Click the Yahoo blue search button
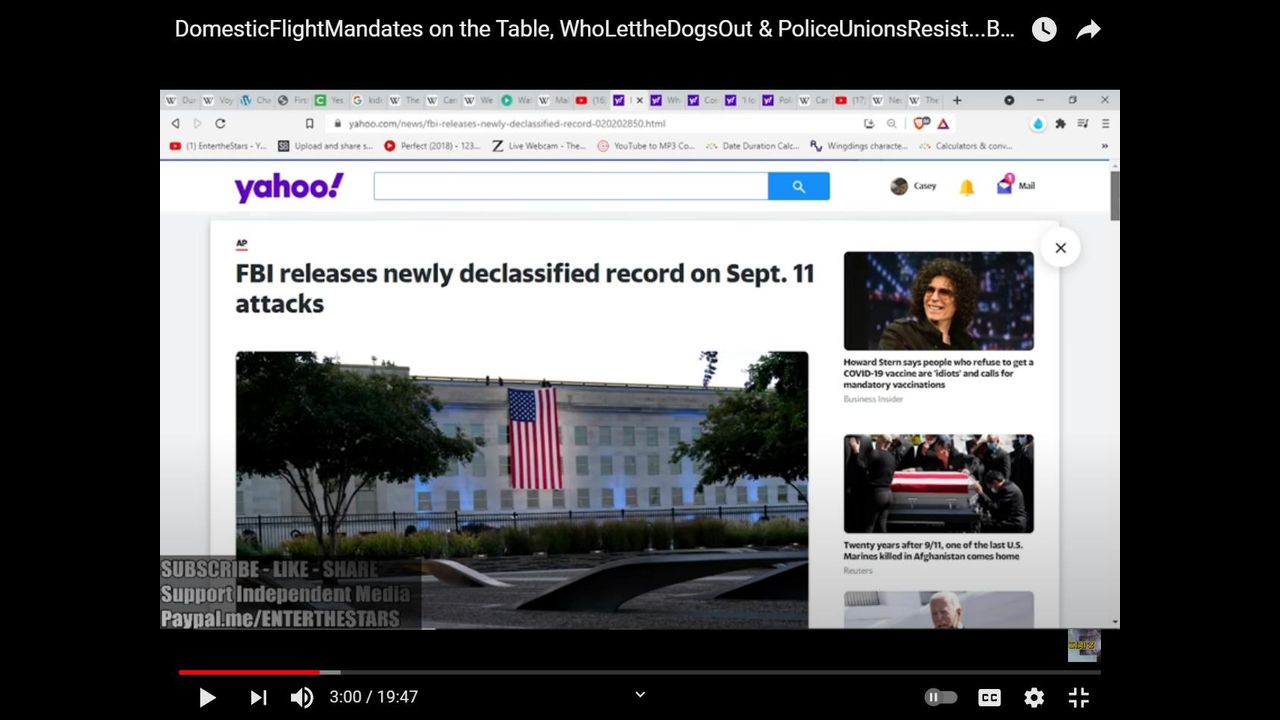 798,186
